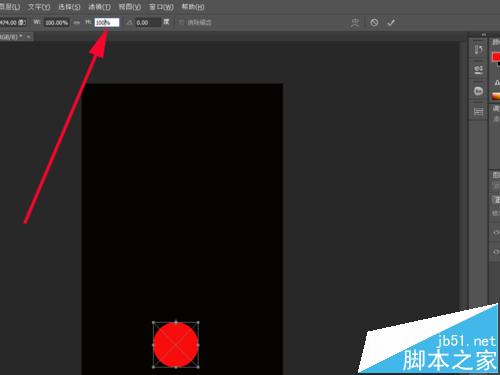Commit the transform with the checkmark
The height and width of the screenshot is (375, 500).
coord(391,23)
